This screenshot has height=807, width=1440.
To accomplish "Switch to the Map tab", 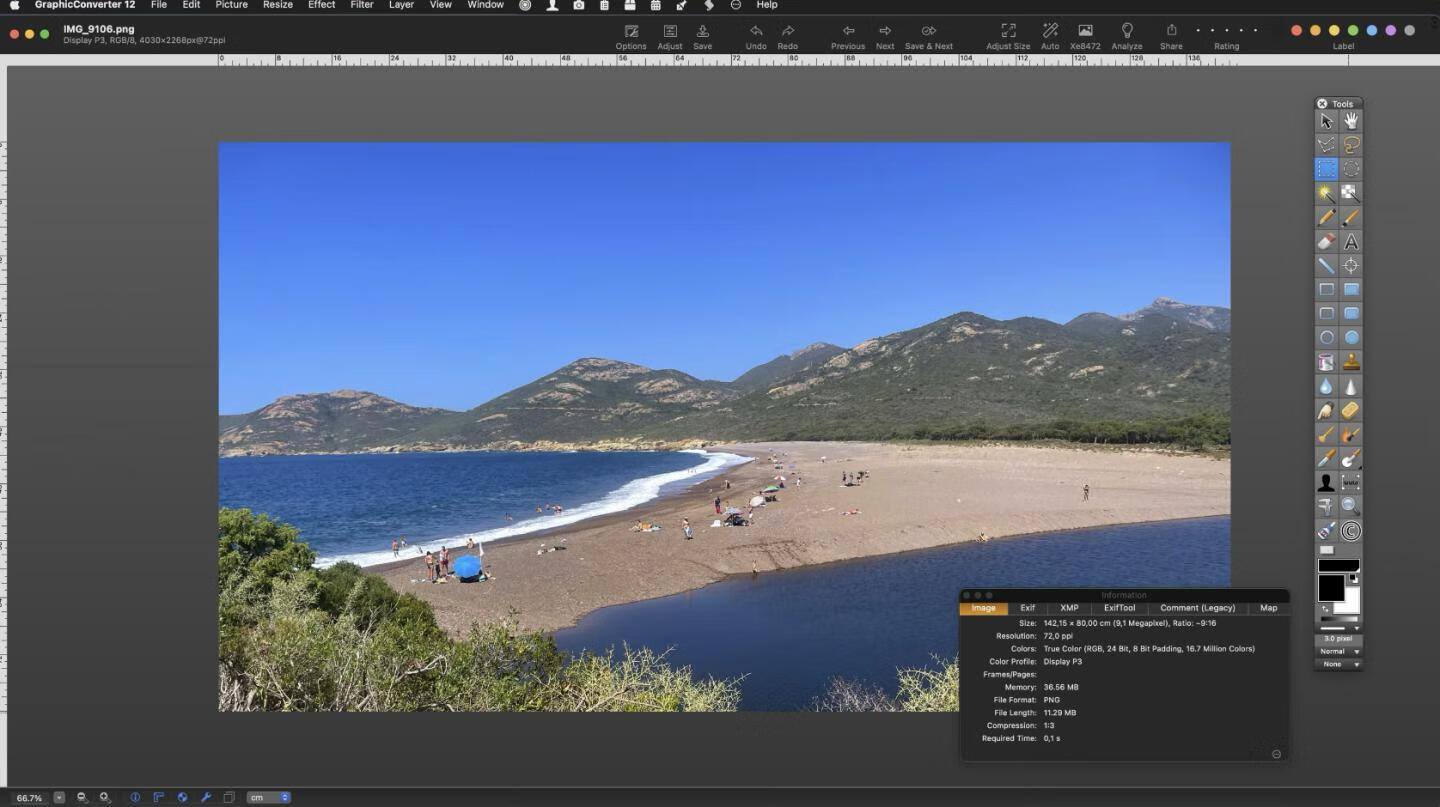I will (1268, 608).
